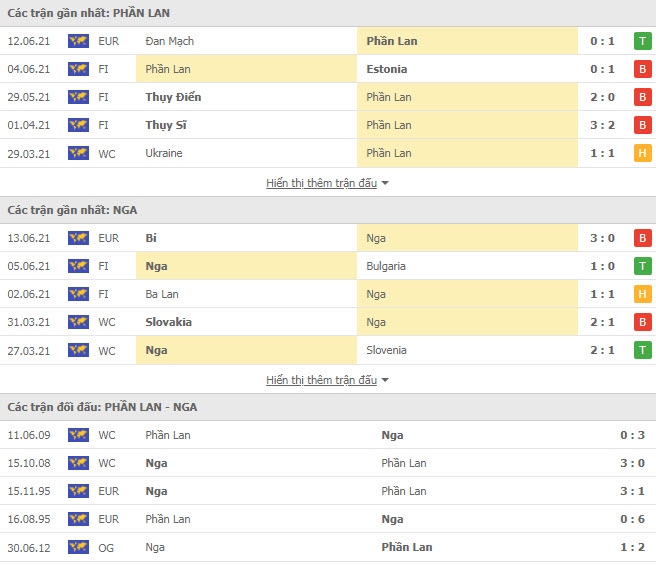Click the green T badge for Đan Mạch match
The height and width of the screenshot is (566, 656).
[x=643, y=41]
